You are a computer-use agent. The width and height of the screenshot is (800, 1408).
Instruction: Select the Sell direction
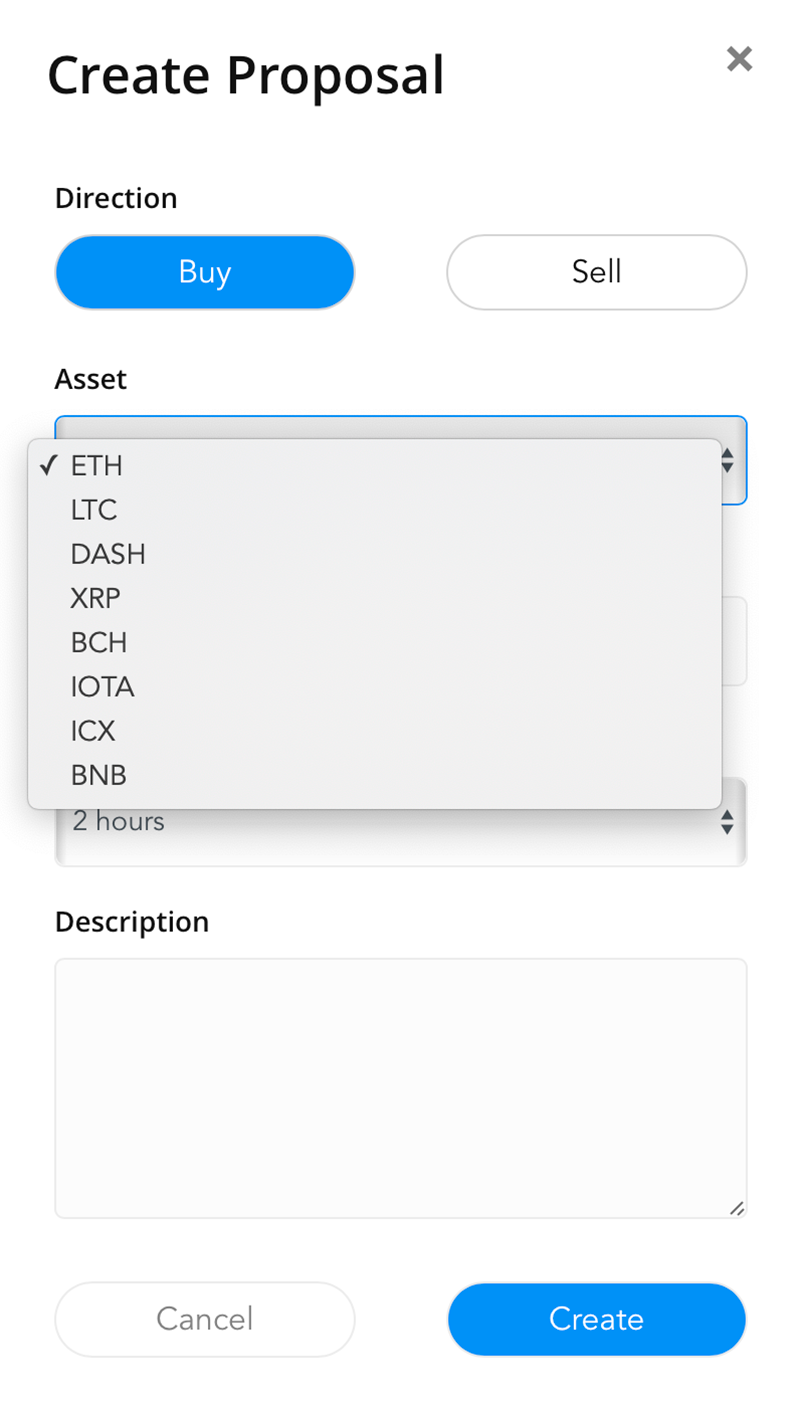point(596,272)
